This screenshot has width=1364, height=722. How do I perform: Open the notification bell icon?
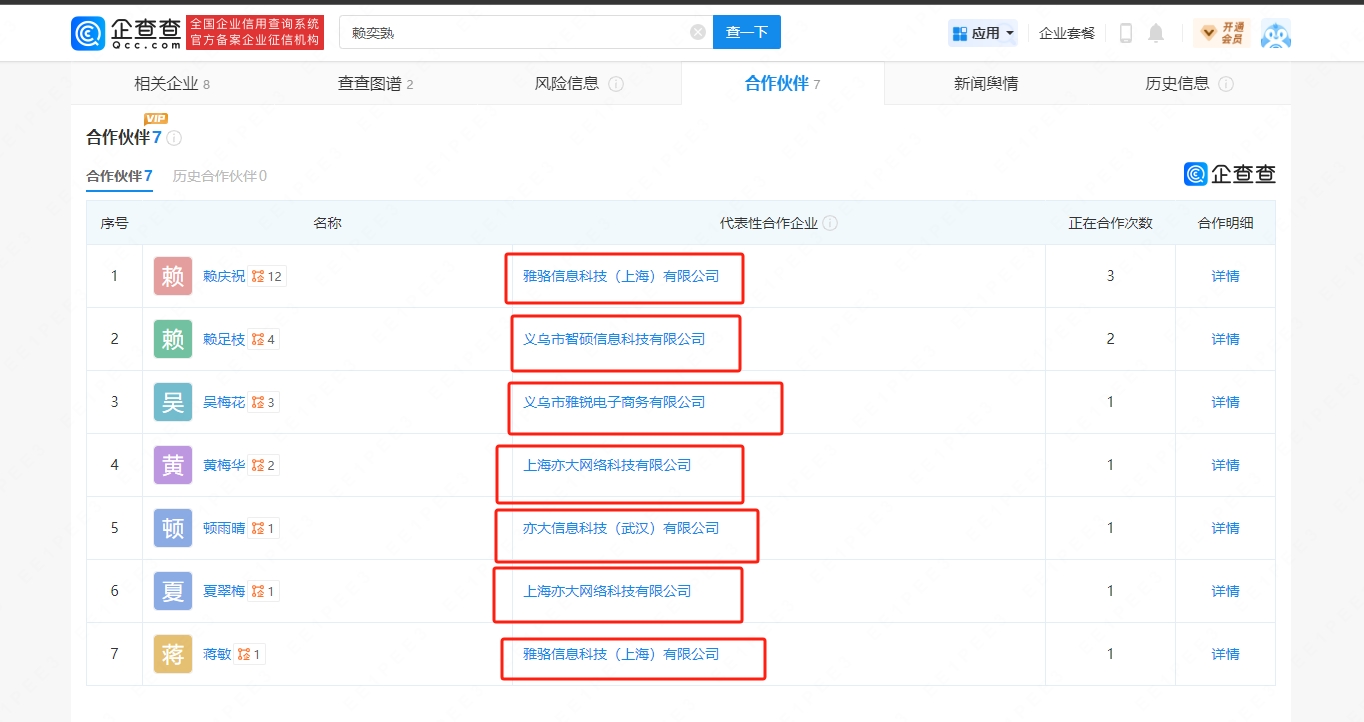point(1155,32)
